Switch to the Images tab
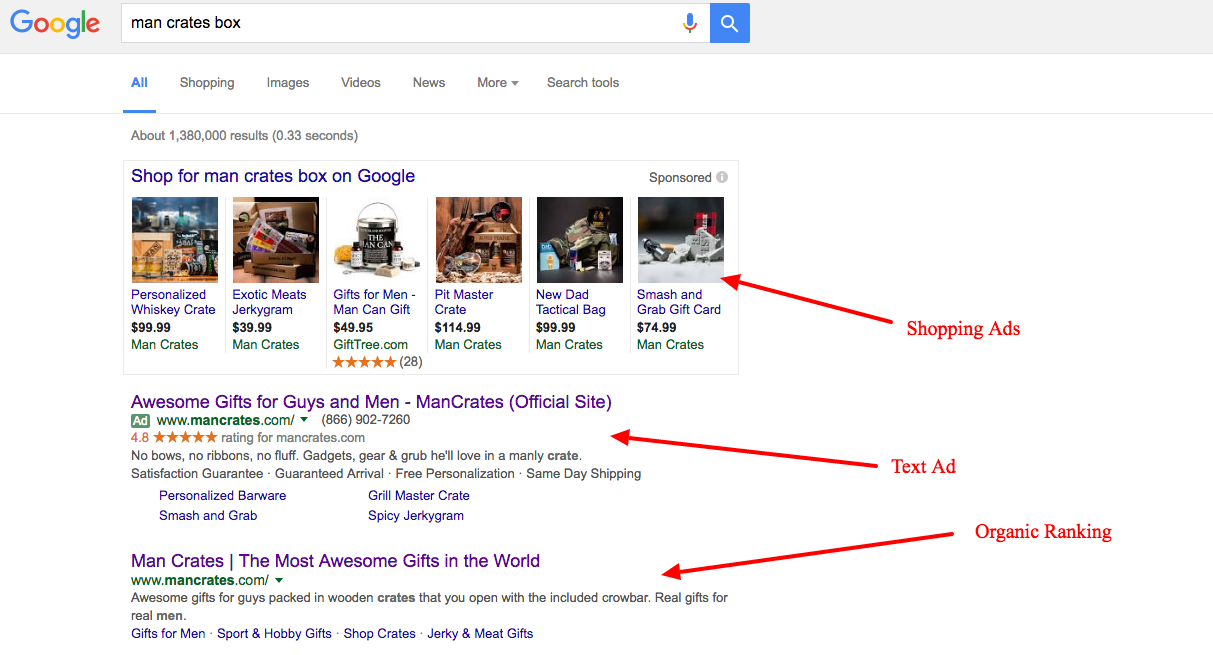This screenshot has height=655, width=1213. pyautogui.click(x=288, y=83)
